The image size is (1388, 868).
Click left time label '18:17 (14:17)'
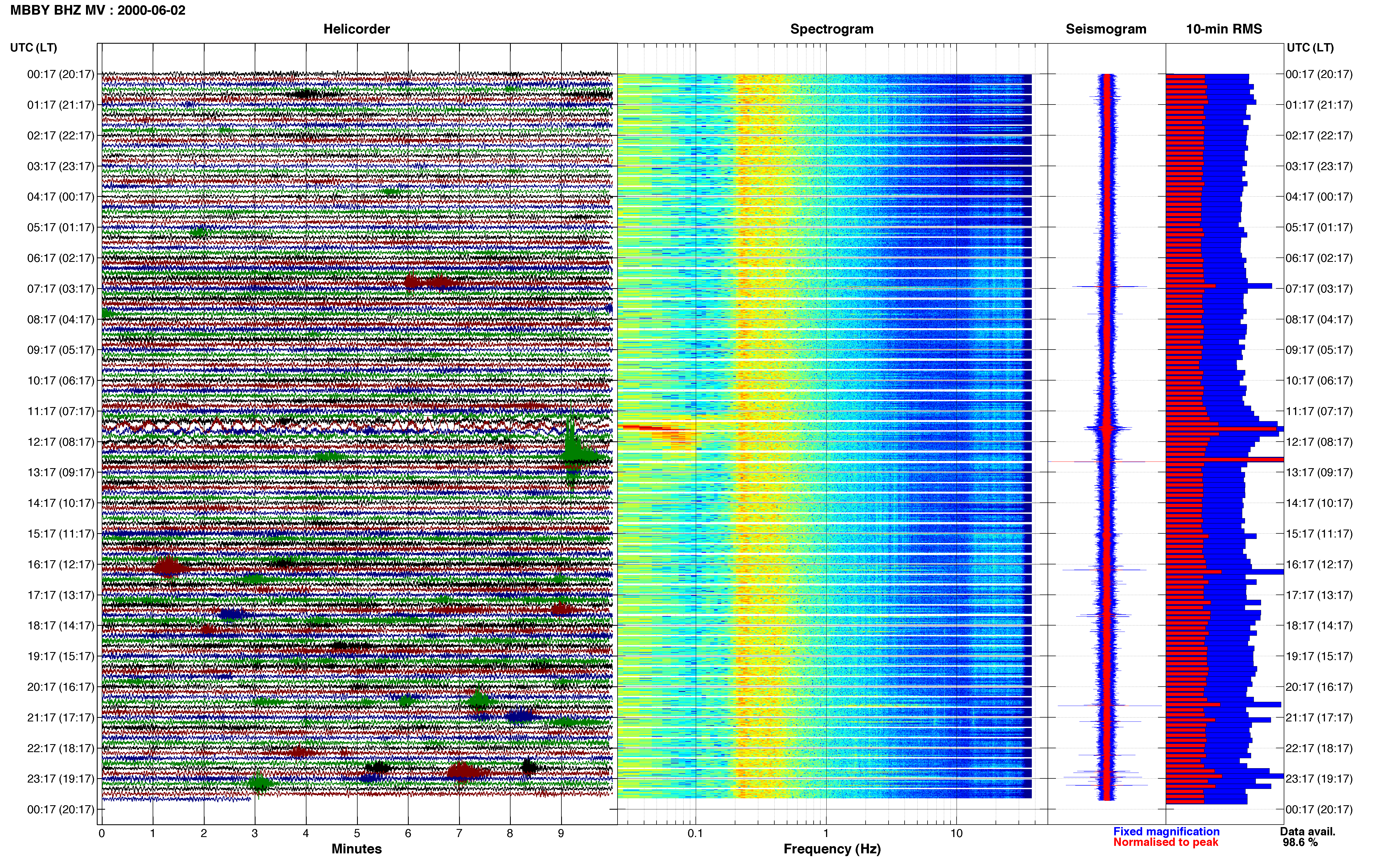pos(61,626)
